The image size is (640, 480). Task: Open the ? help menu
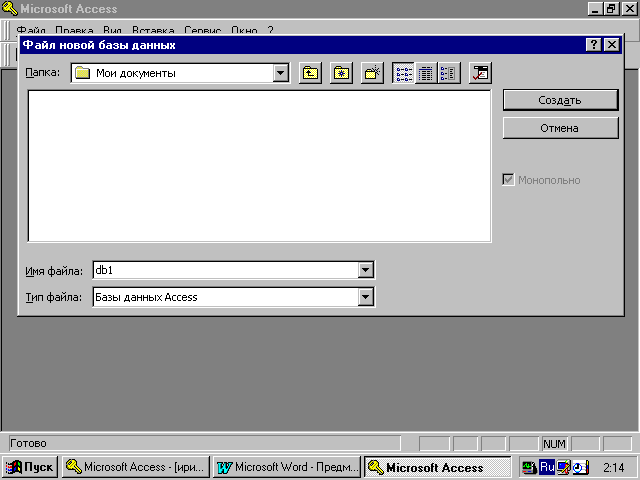click(x=270, y=30)
